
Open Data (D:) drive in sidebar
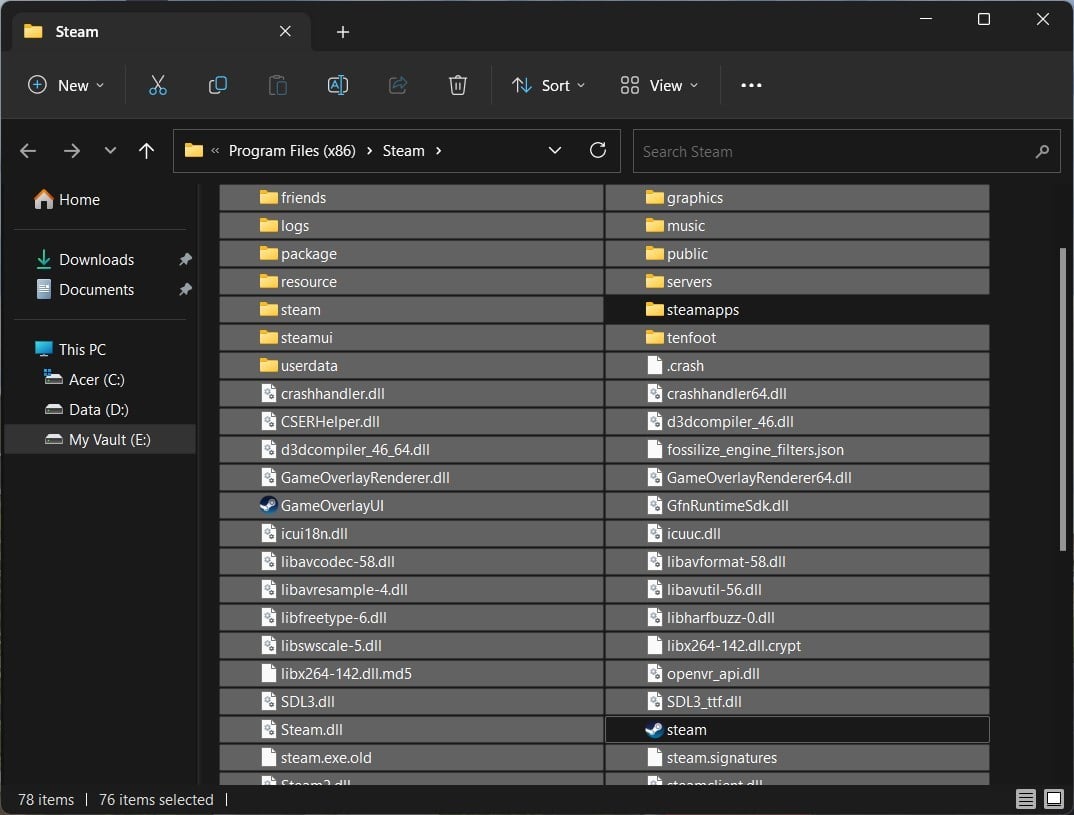[x=99, y=410]
